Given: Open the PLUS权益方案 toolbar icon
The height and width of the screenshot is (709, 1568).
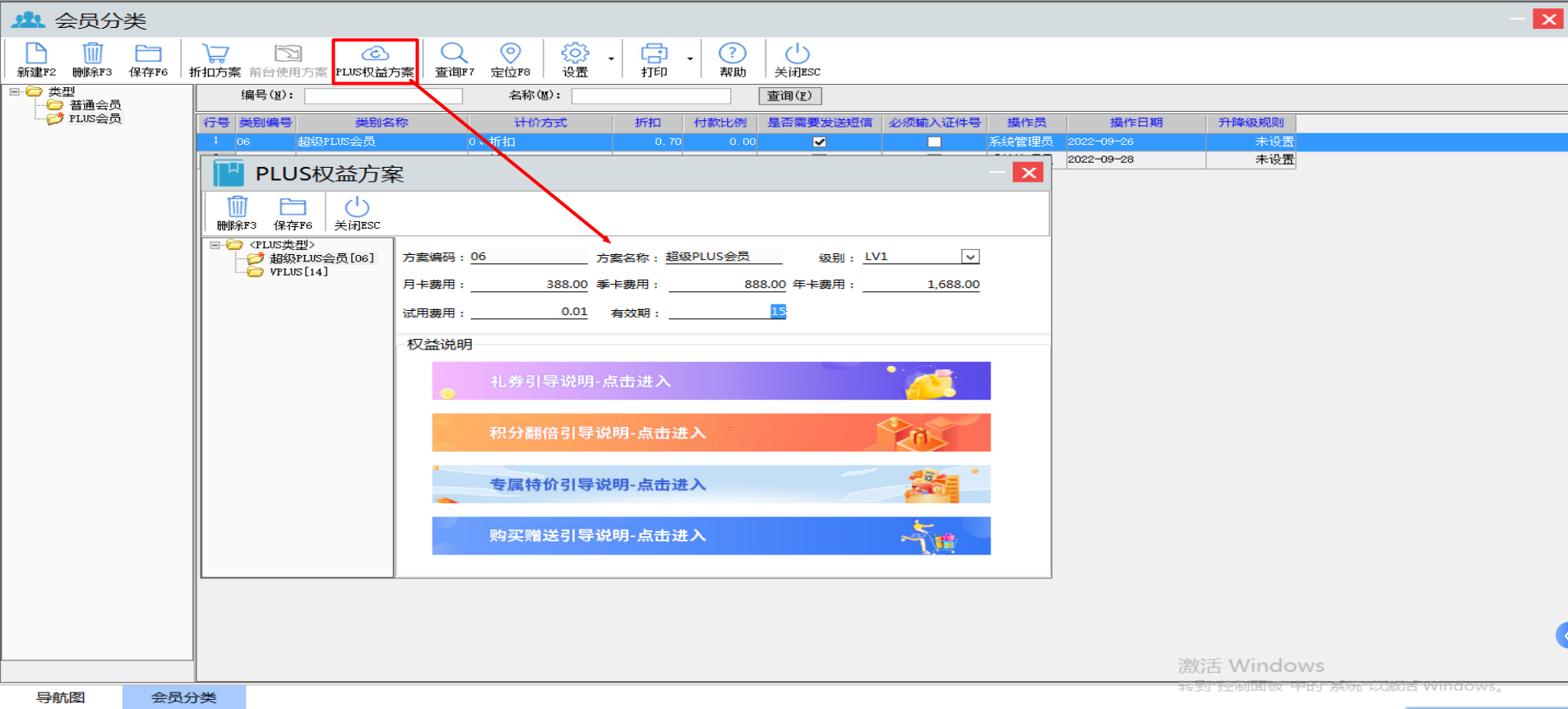Looking at the screenshot, I should click(375, 55).
